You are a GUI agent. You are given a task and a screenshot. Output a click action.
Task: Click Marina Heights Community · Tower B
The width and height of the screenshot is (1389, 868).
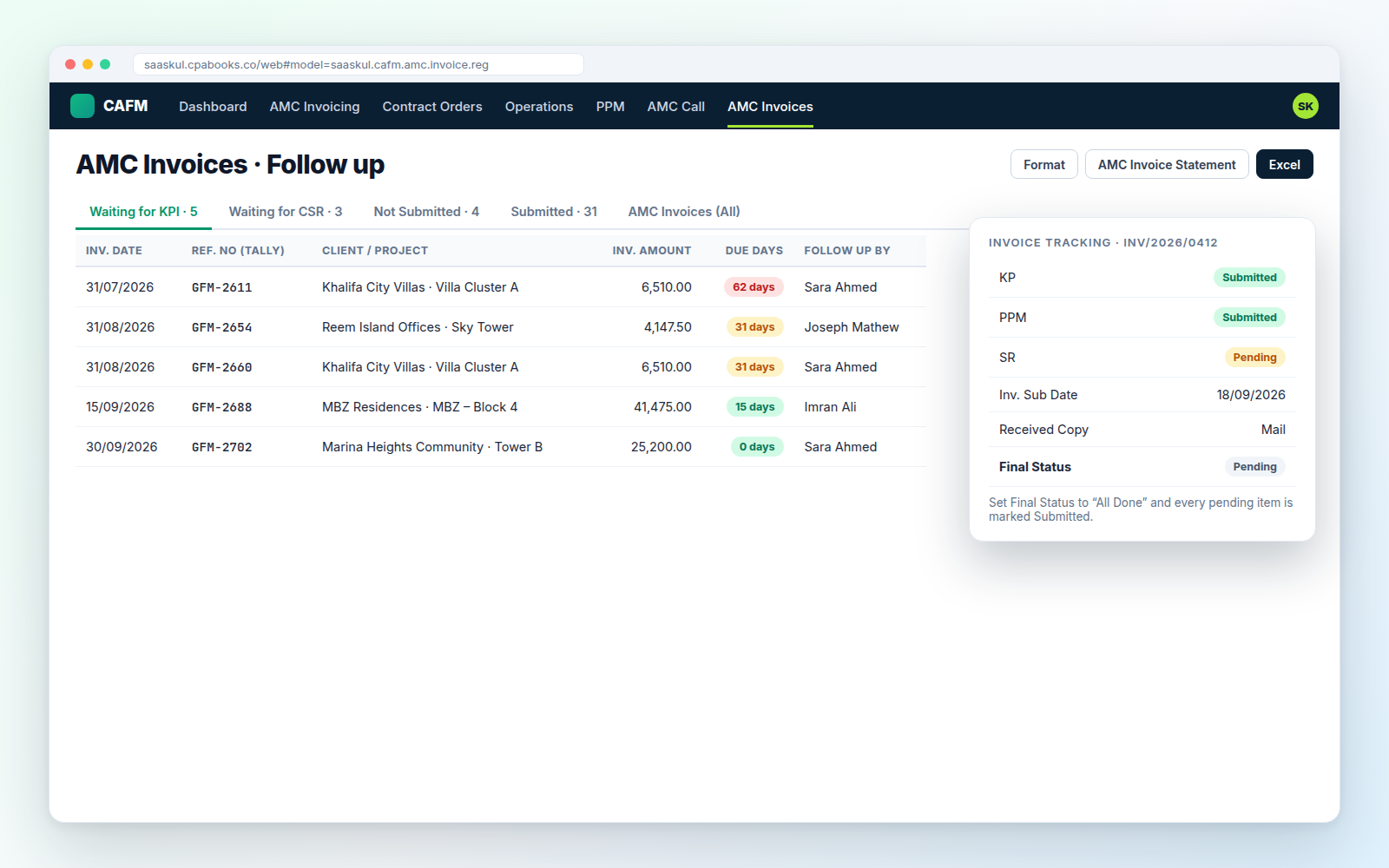point(432,447)
